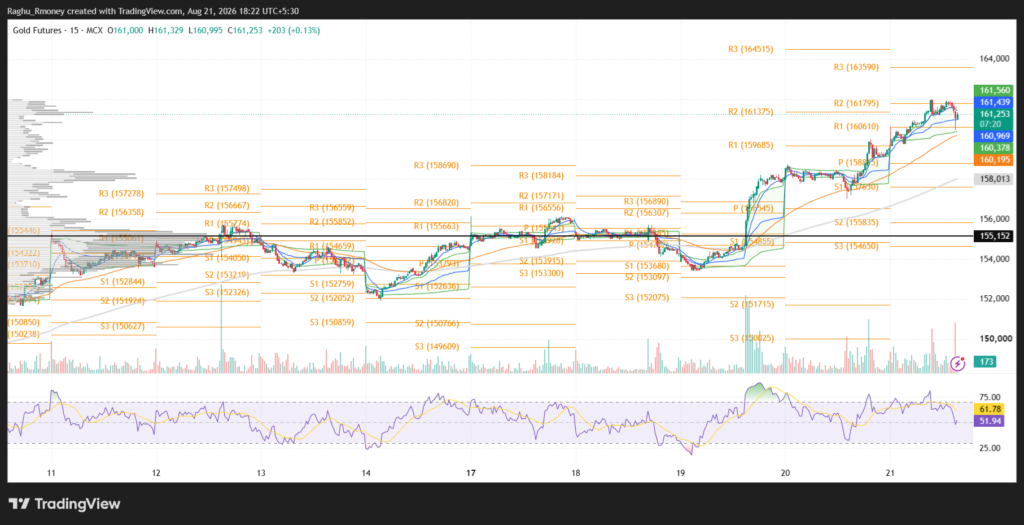Viewport: 1024px width, 525px height.
Task: Select the R2 (156820) pivot label
Action: pyautogui.click(x=436, y=203)
